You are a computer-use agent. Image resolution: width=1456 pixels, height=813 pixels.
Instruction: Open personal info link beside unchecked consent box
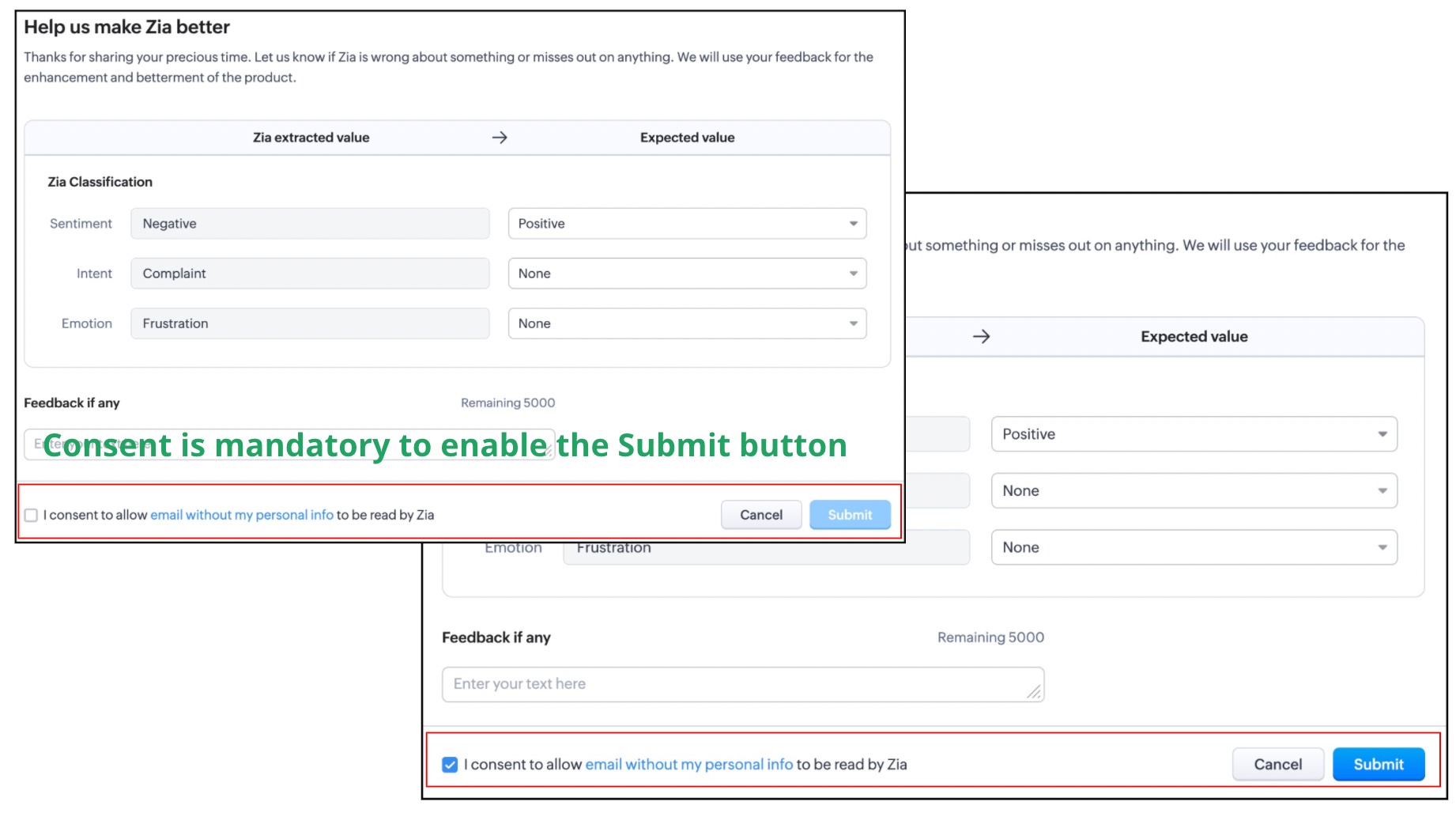[242, 515]
